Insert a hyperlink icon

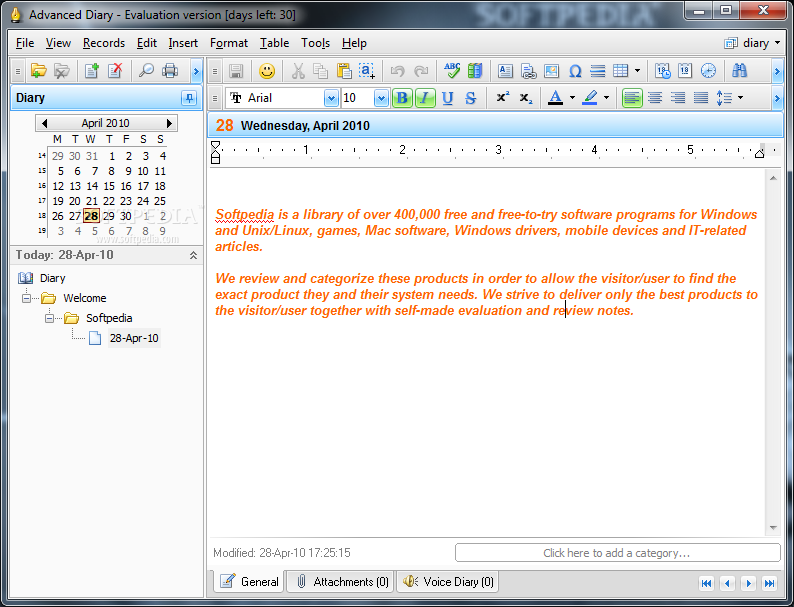(x=528, y=70)
